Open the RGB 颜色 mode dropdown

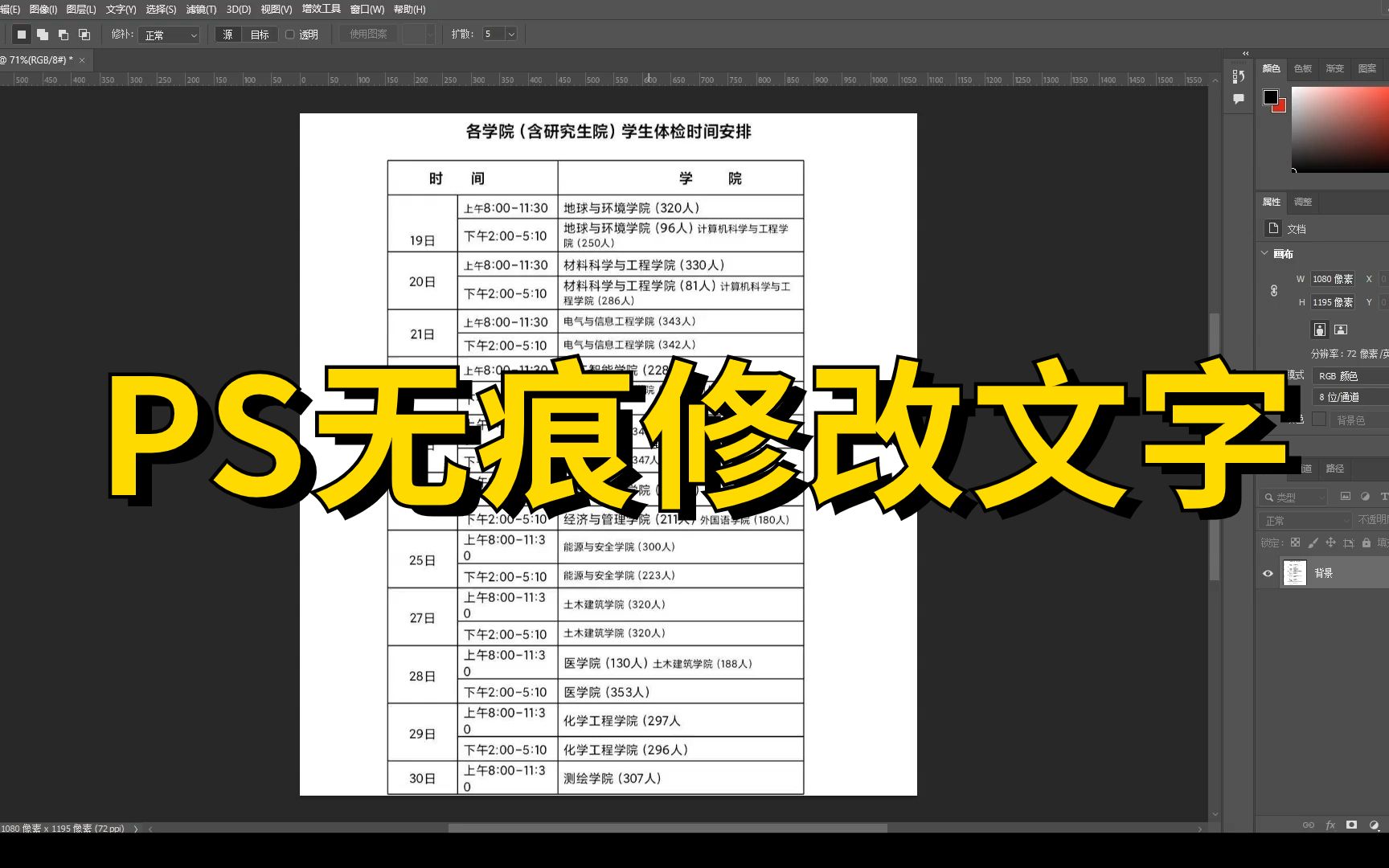(1351, 375)
